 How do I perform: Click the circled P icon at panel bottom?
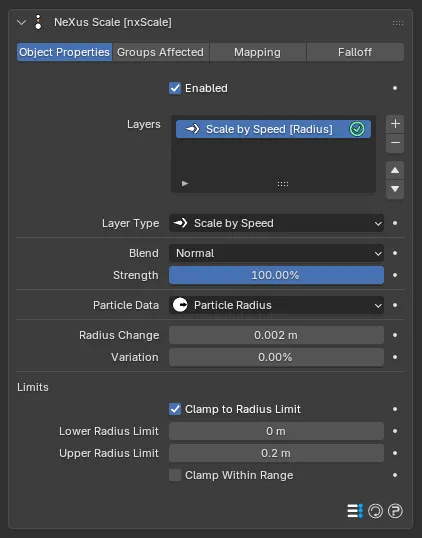coord(395,511)
